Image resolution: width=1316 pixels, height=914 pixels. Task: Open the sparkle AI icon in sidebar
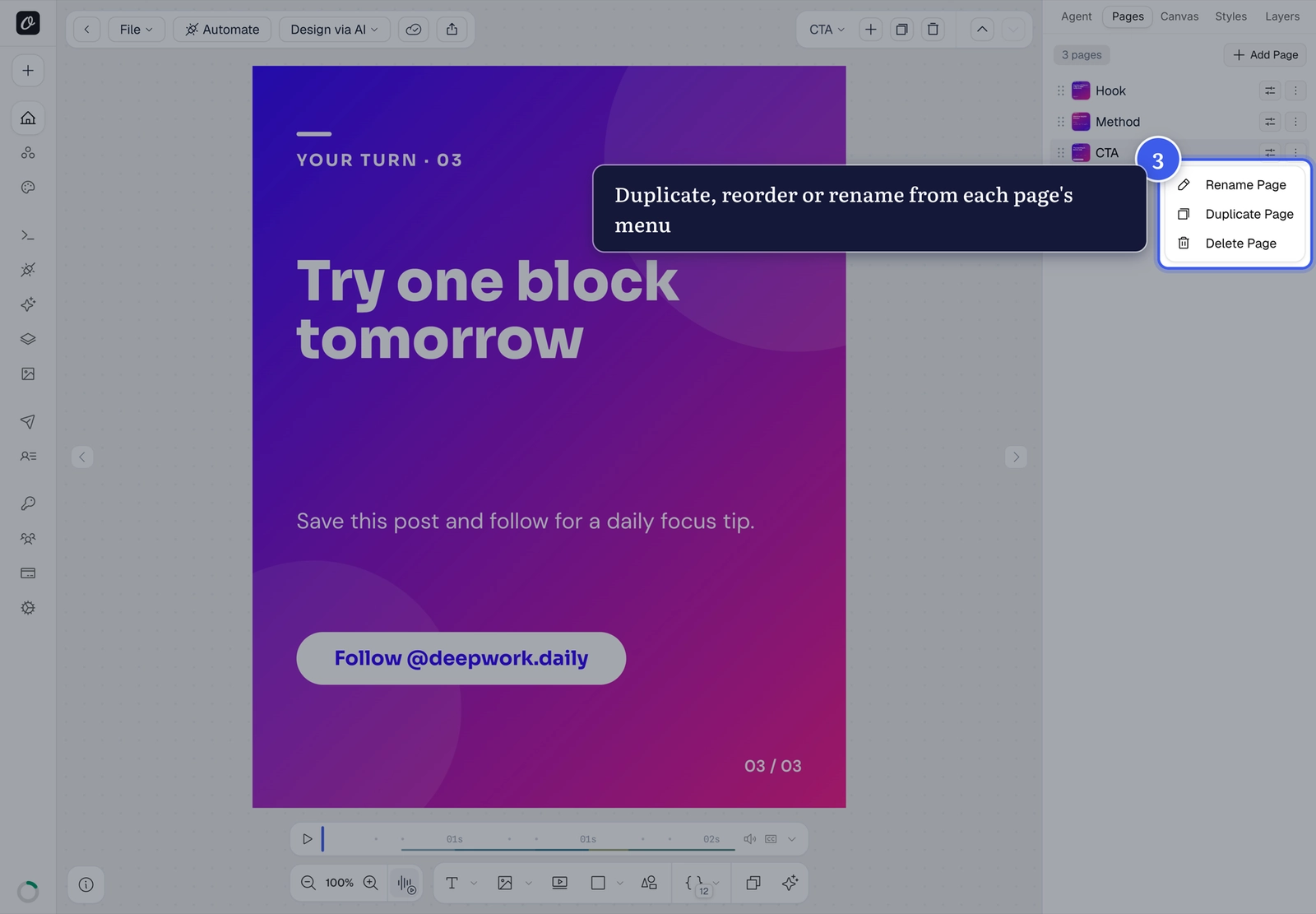[x=28, y=304]
